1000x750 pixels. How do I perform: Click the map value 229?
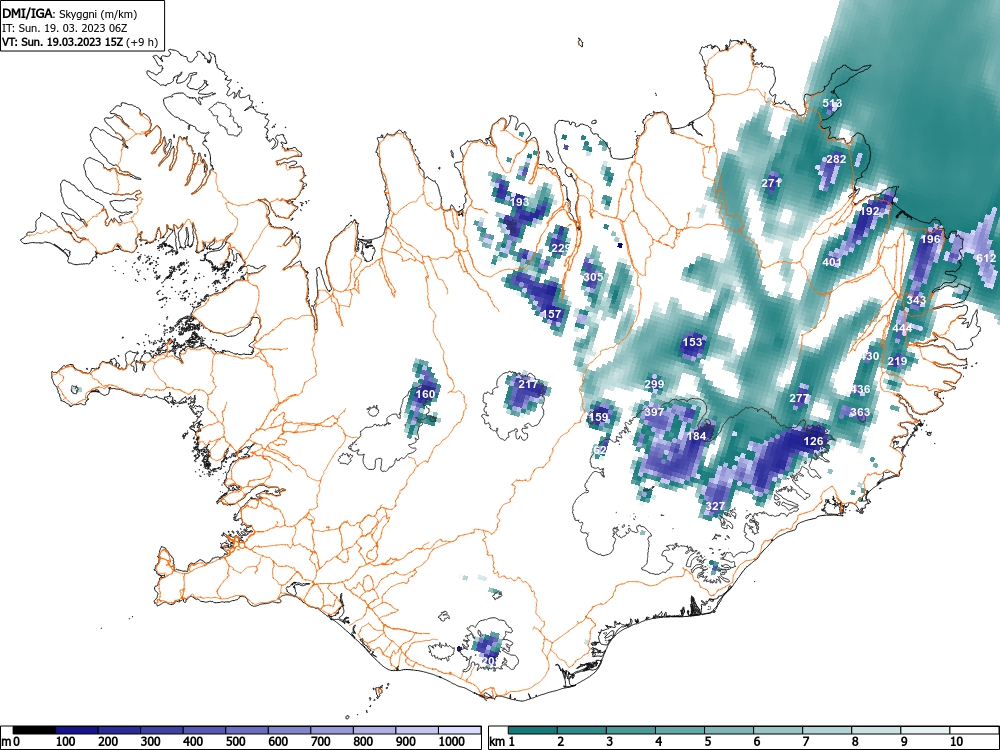(561, 248)
